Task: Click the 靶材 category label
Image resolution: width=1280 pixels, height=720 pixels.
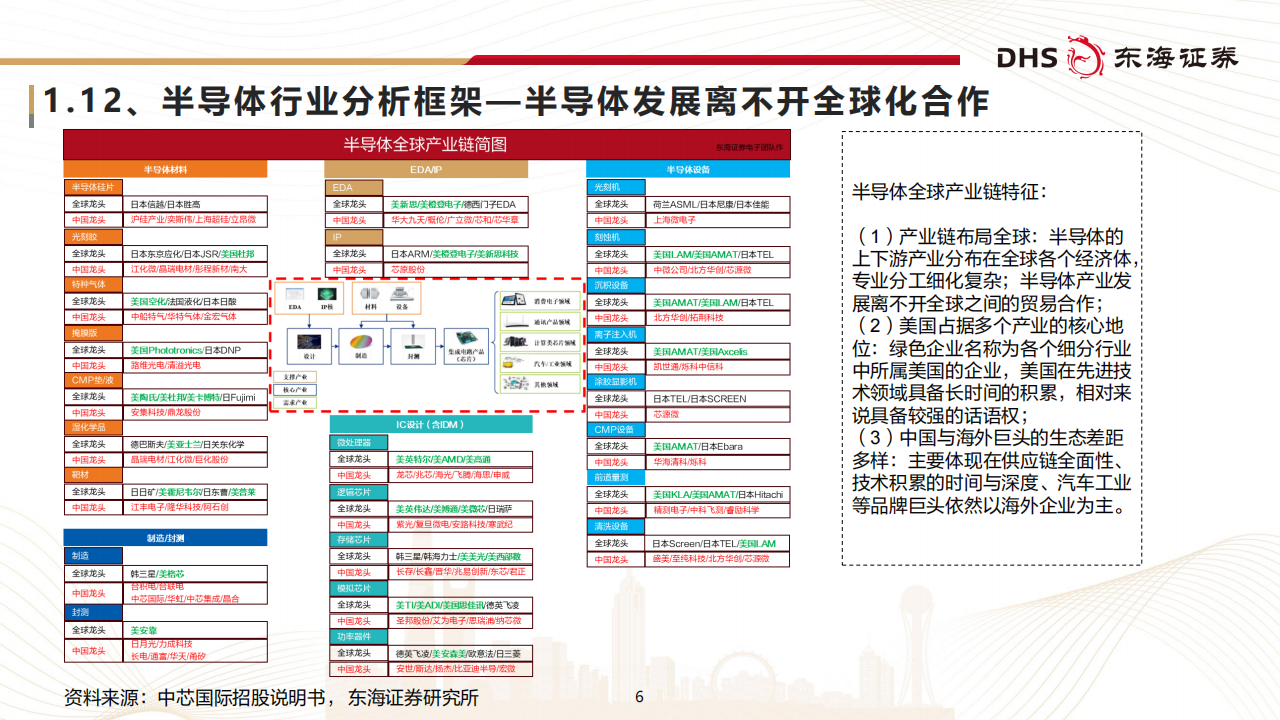Action: [95, 475]
